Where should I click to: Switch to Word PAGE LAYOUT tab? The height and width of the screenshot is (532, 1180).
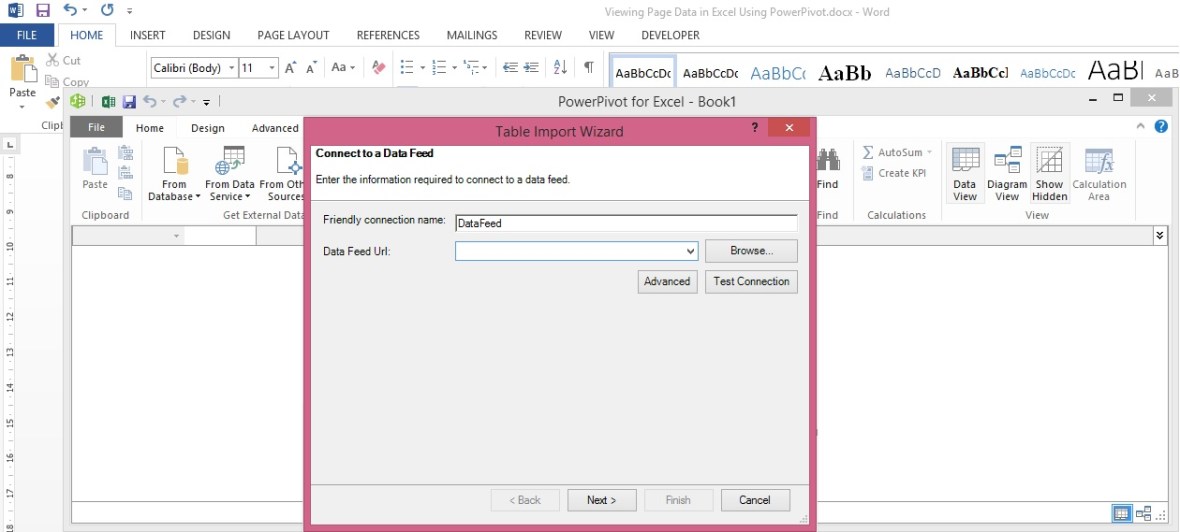pyautogui.click(x=293, y=35)
